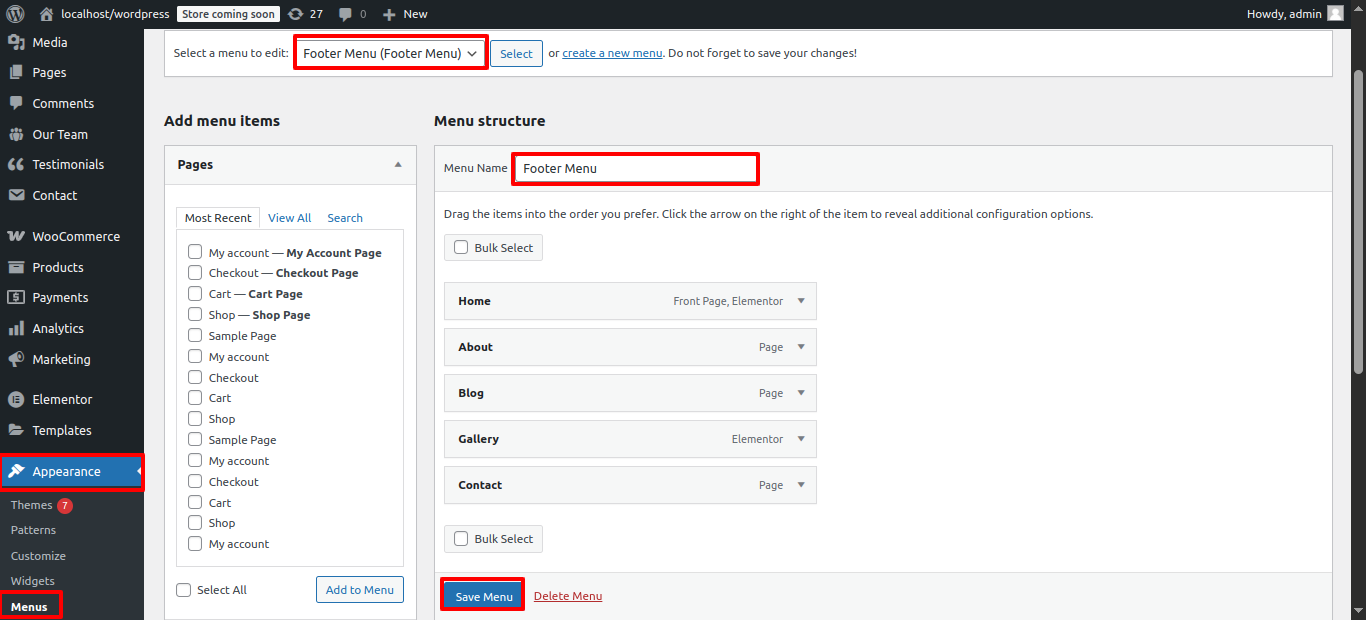The image size is (1366, 620).
Task: Enable the Select All checkbox
Action: coord(184,590)
